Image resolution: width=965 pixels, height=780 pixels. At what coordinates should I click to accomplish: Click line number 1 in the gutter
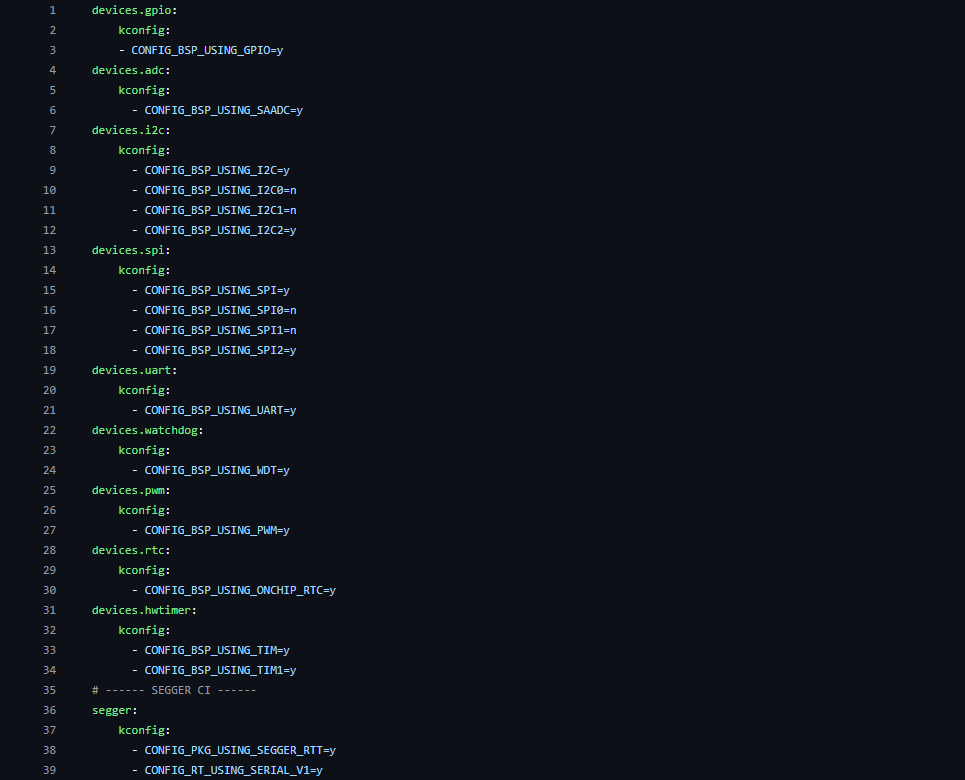pyautogui.click(x=52, y=10)
